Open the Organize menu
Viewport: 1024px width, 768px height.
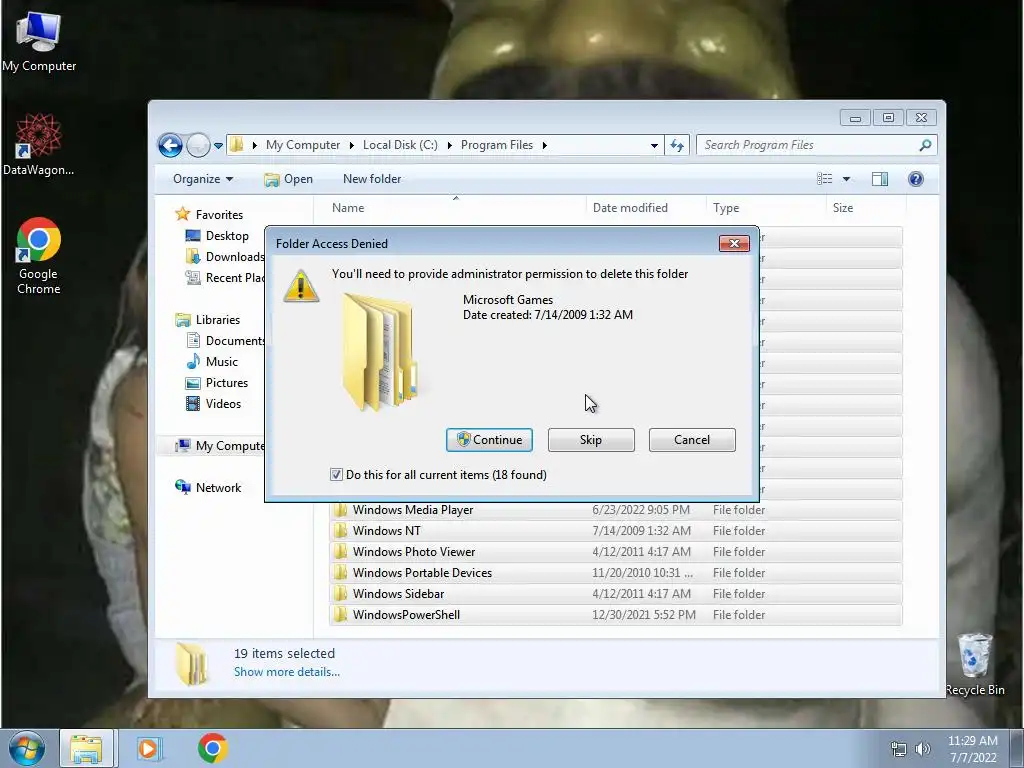[x=202, y=179]
